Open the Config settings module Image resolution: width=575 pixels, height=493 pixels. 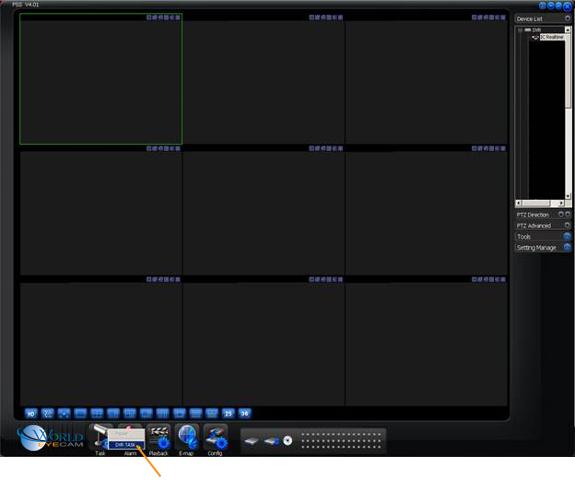click(215, 440)
